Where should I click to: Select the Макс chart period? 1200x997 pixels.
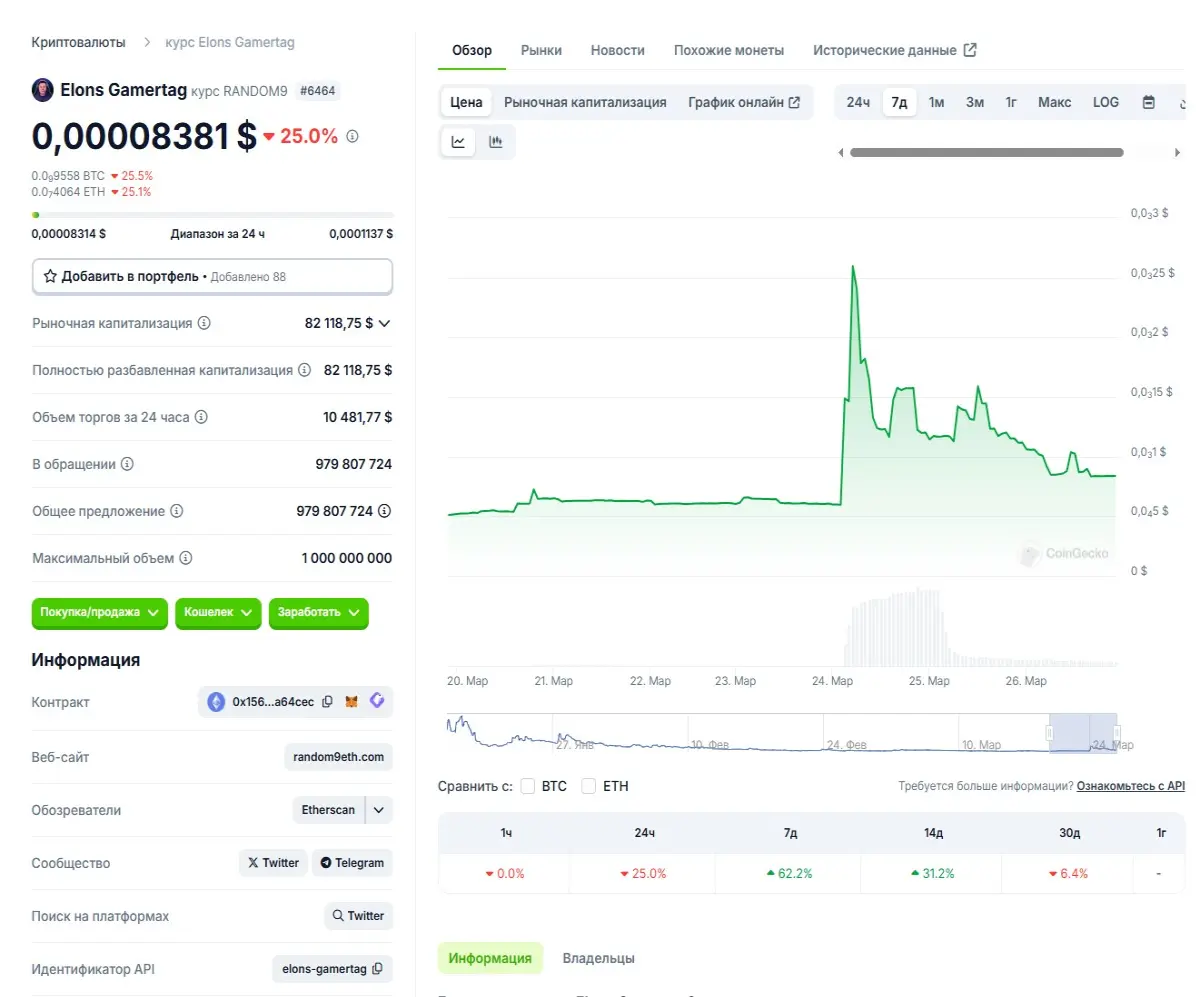tap(1054, 102)
